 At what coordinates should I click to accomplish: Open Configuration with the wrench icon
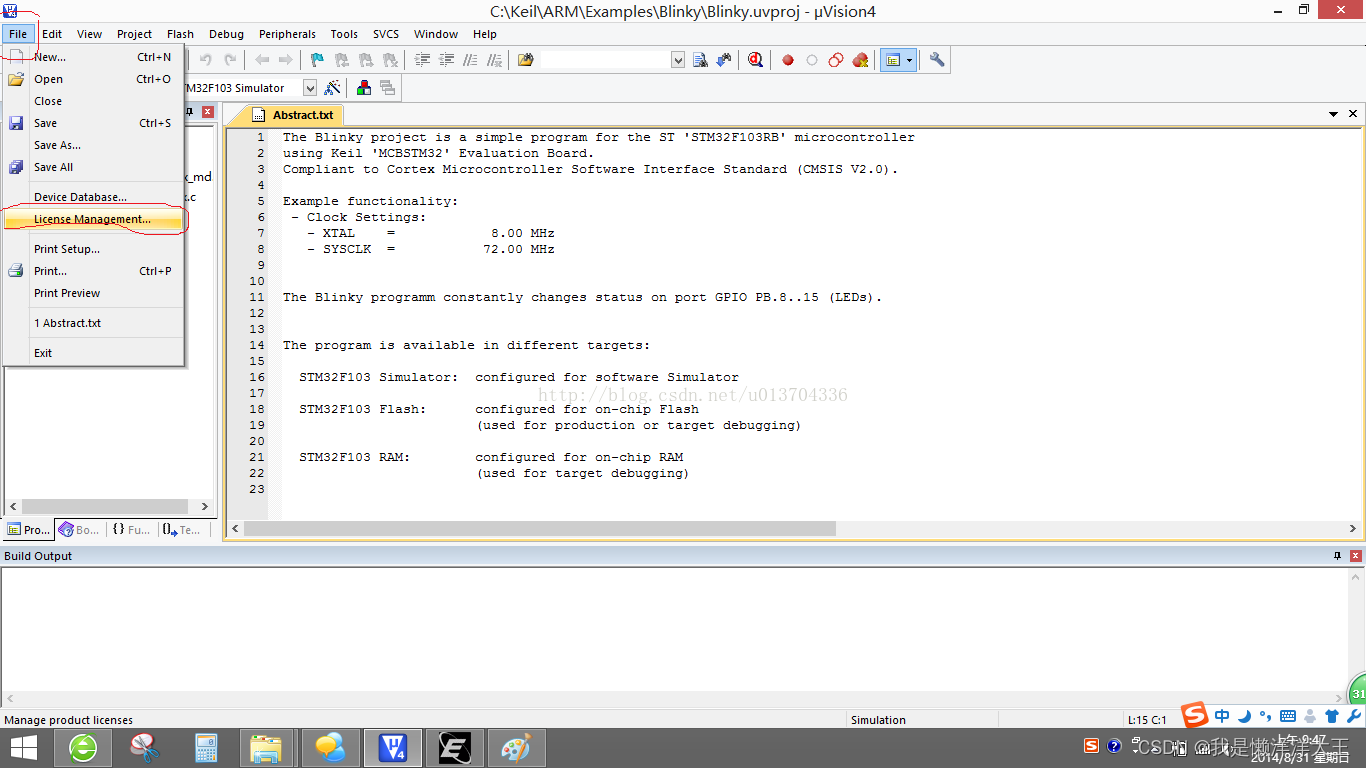pos(937,60)
